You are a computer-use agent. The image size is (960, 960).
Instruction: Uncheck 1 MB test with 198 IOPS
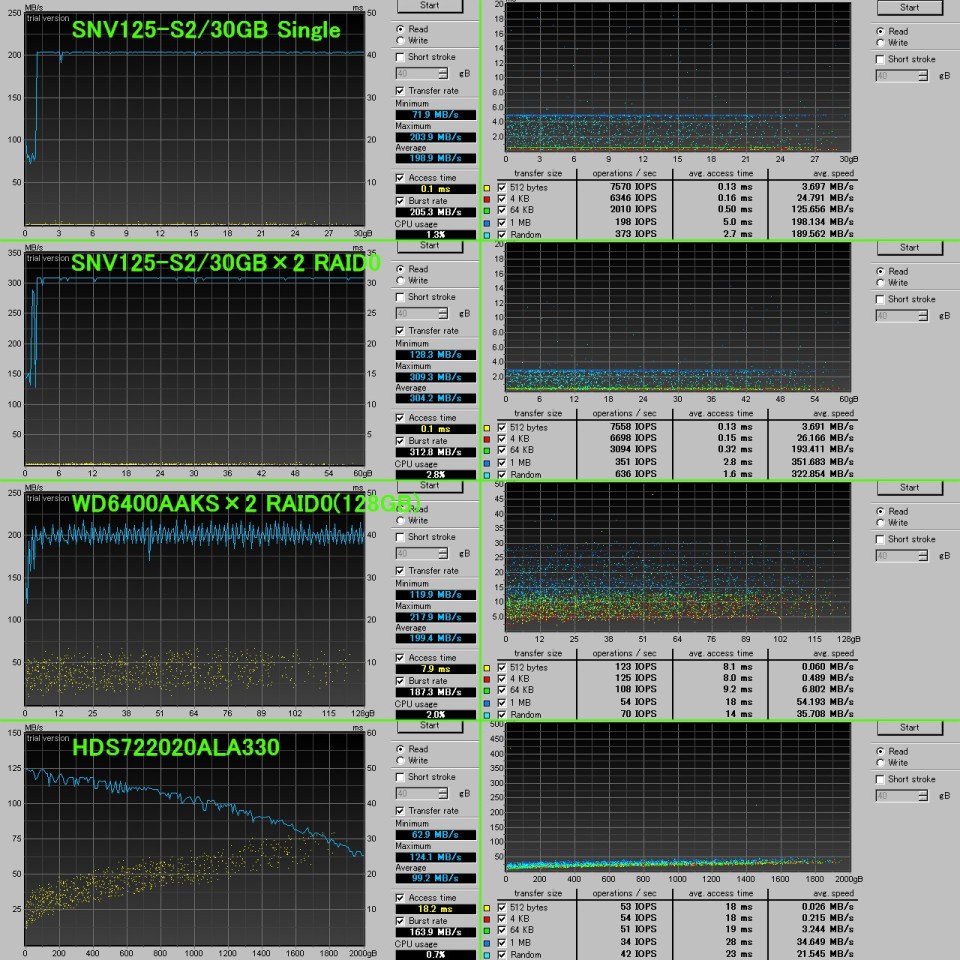point(502,223)
